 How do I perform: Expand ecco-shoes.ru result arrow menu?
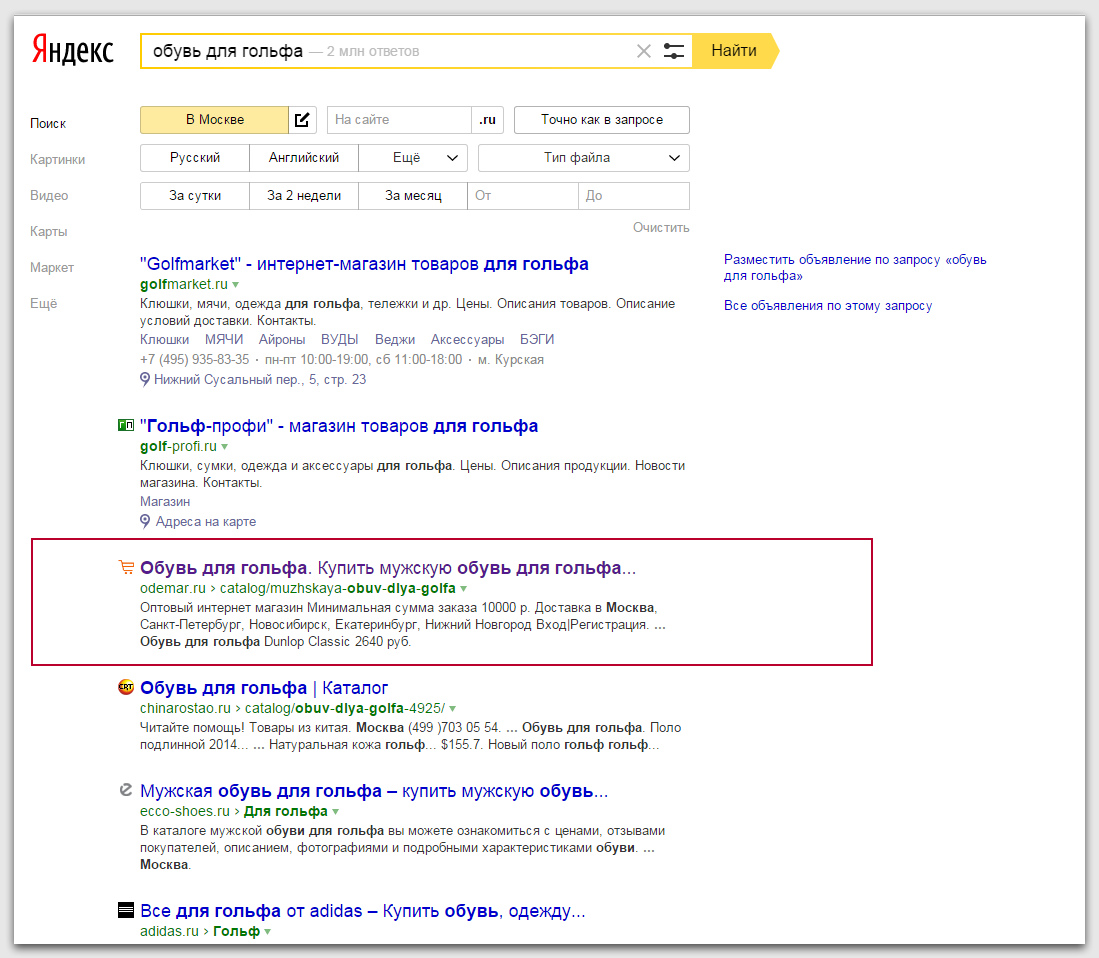[x=335, y=812]
